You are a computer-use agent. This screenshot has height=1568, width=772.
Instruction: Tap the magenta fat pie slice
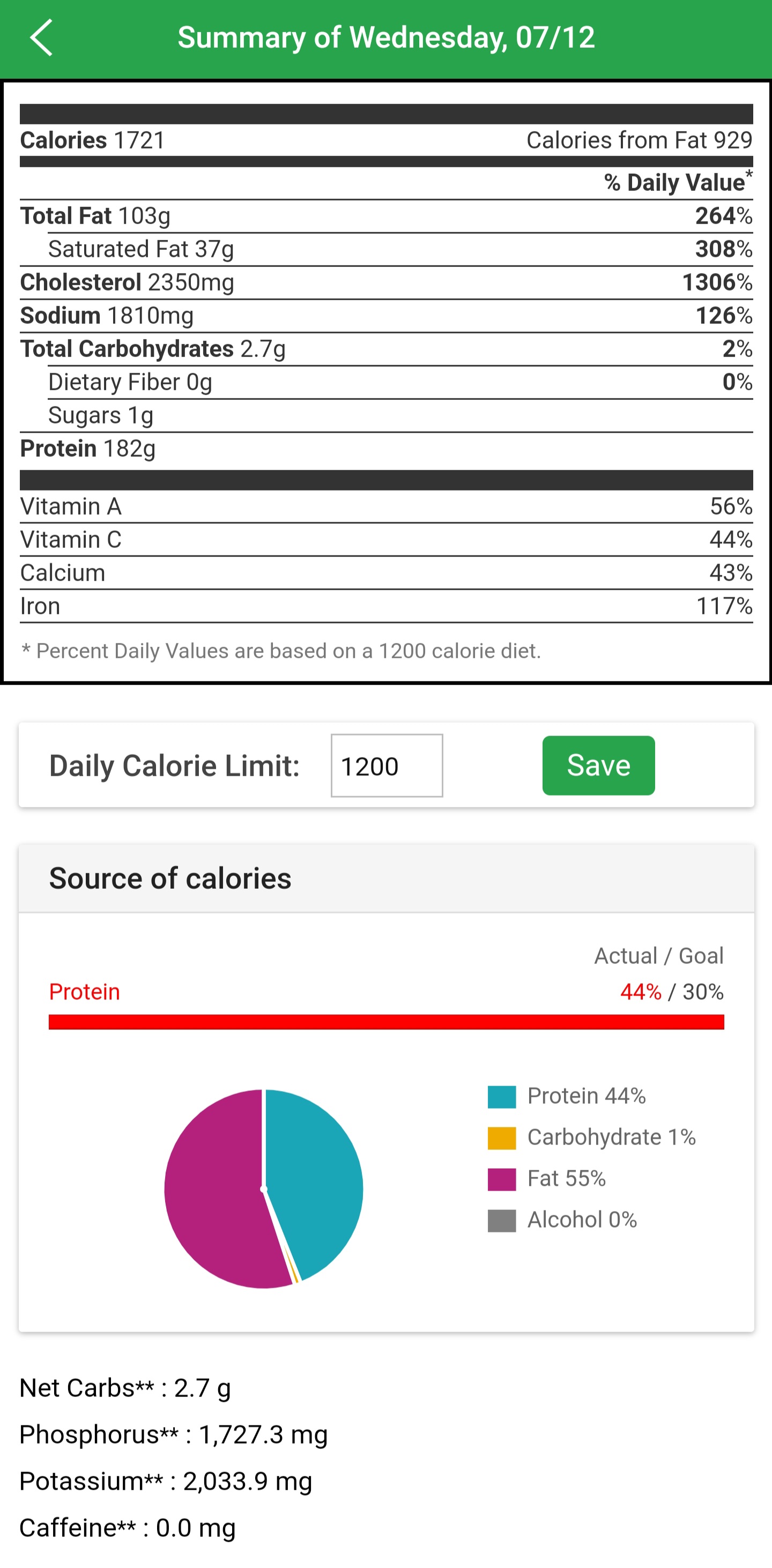tap(213, 1193)
